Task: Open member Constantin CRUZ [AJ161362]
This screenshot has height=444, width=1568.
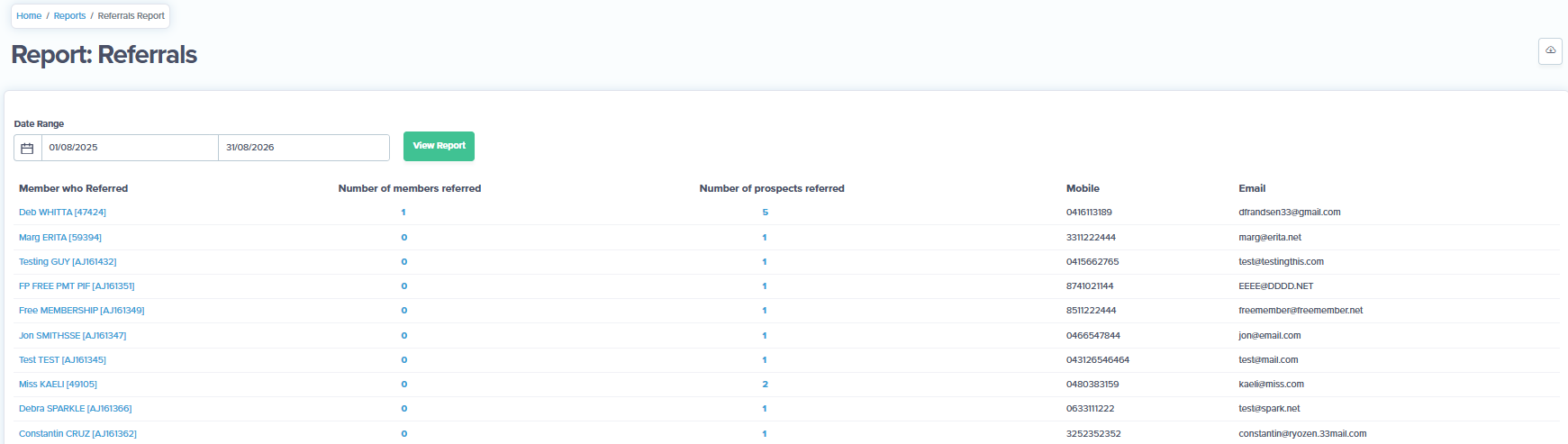Action: click(77, 434)
